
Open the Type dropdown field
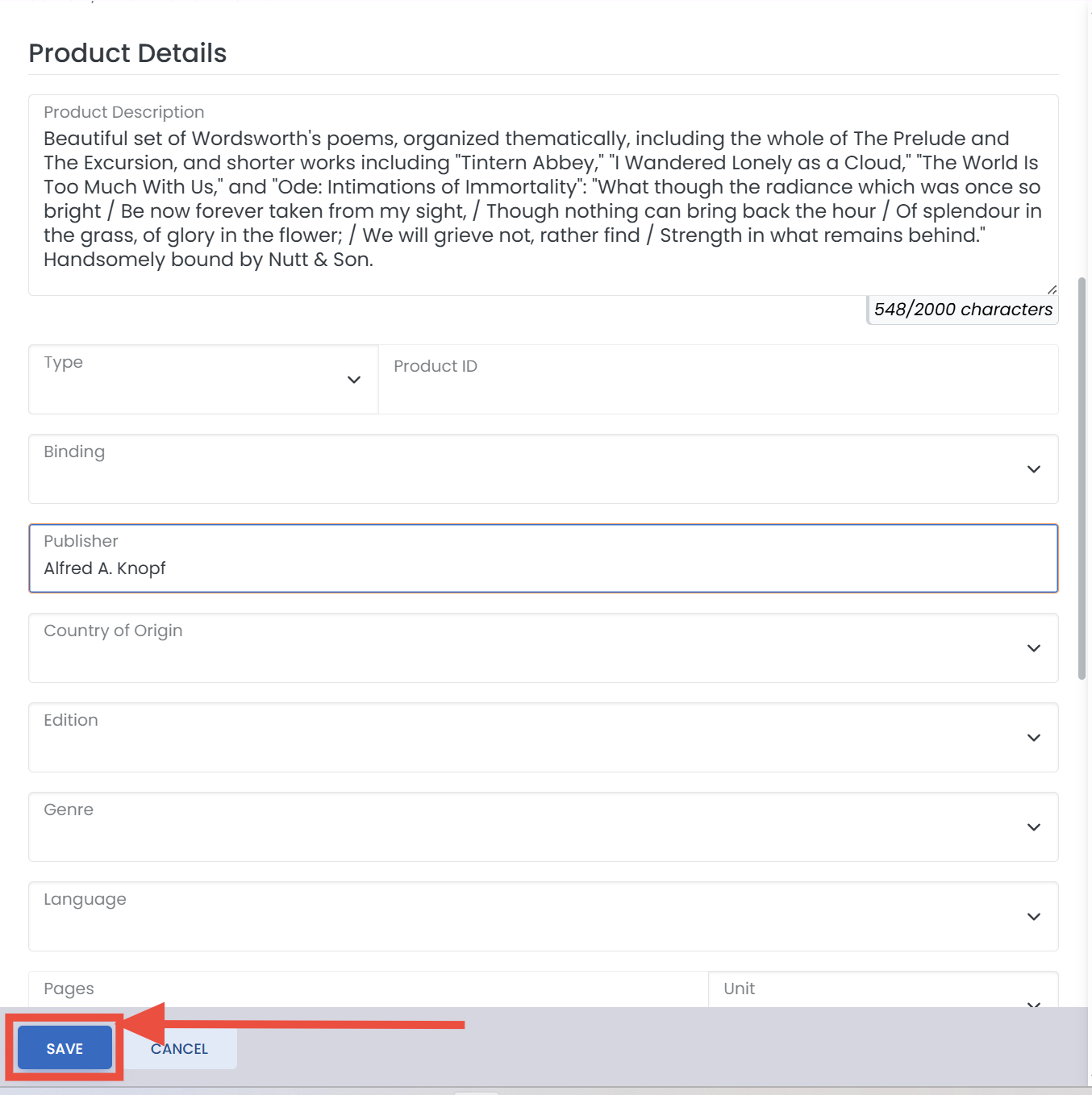(203, 380)
